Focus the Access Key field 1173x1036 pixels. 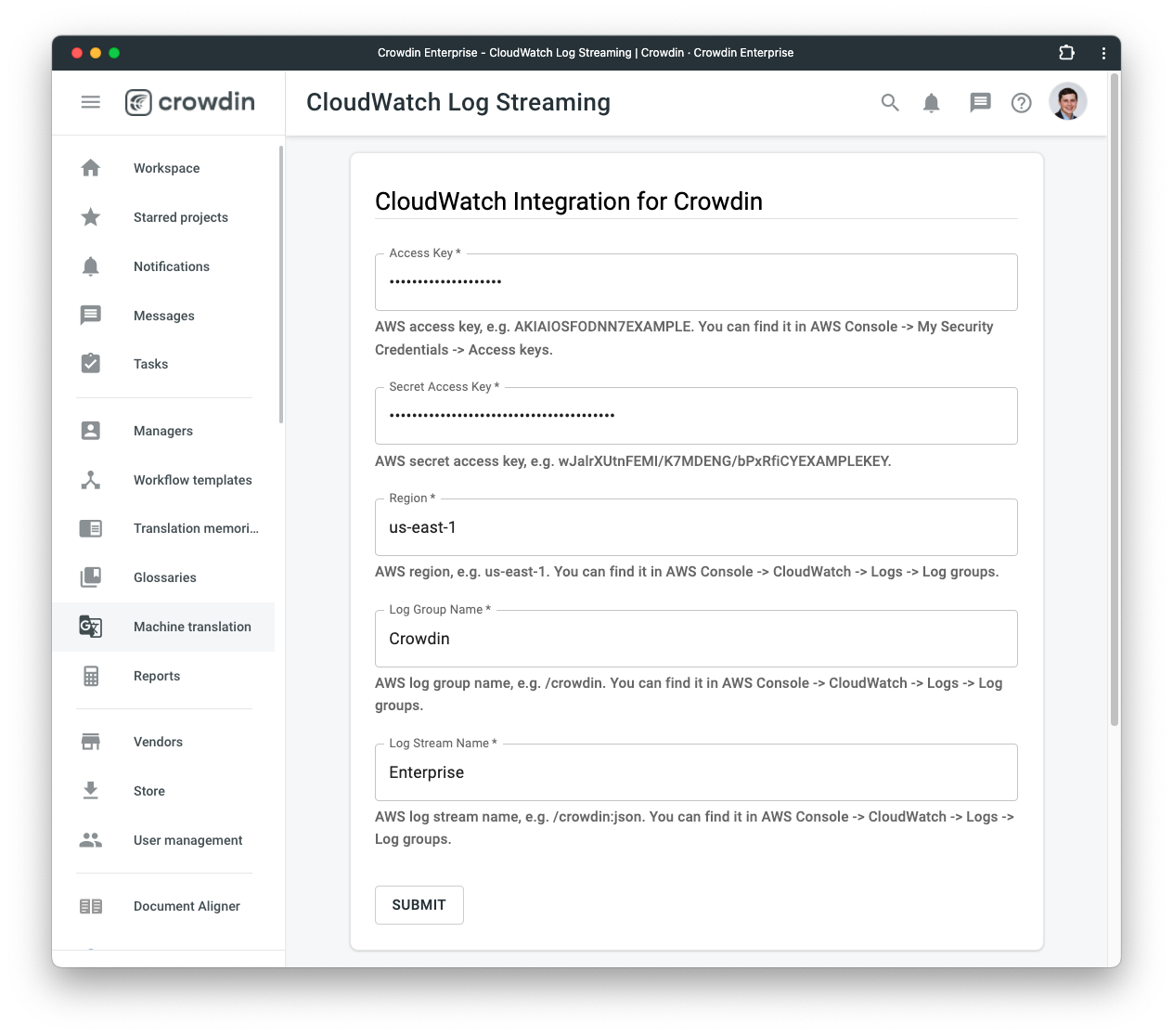tap(696, 282)
